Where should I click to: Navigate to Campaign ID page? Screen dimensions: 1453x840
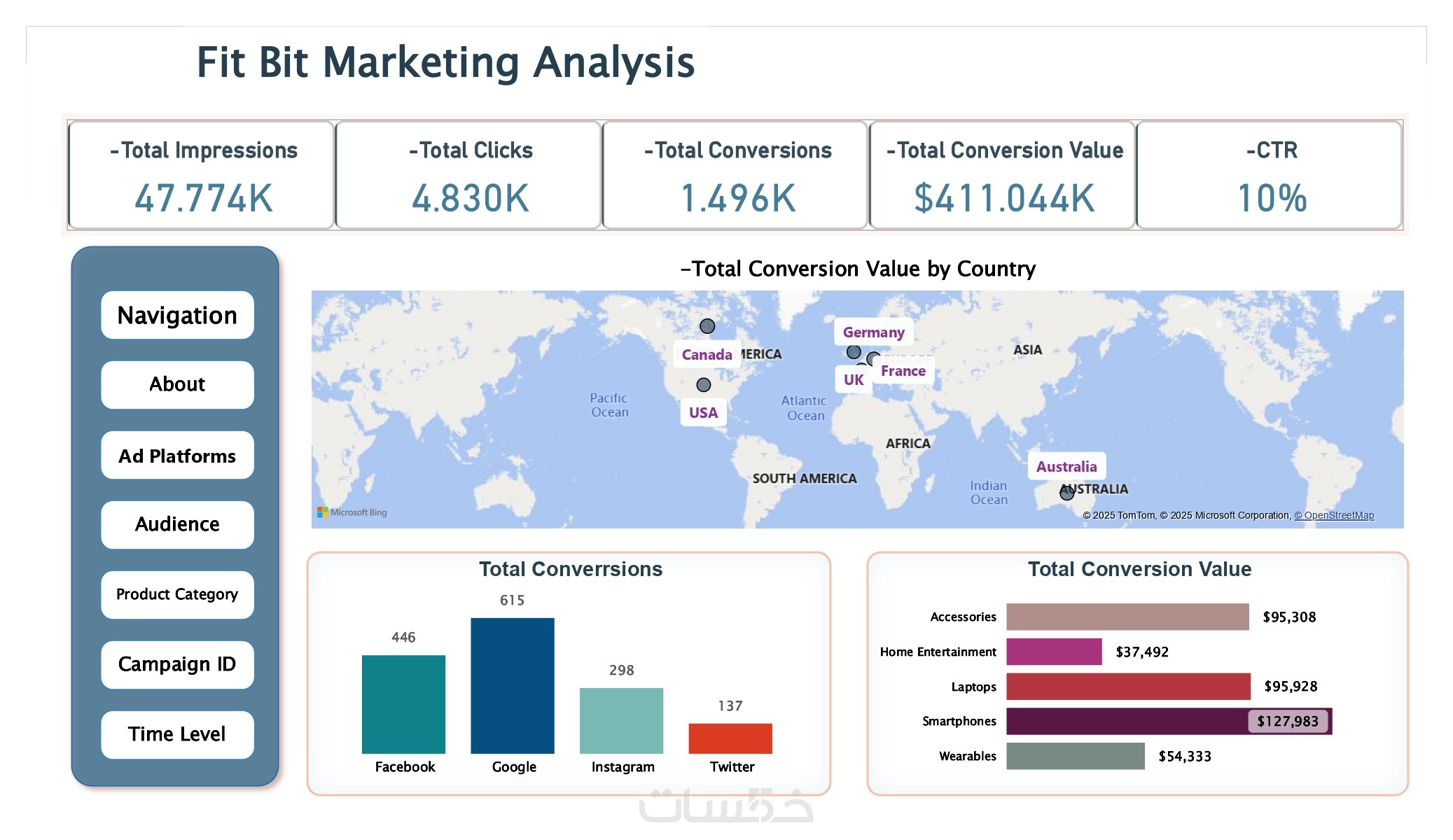click(177, 664)
